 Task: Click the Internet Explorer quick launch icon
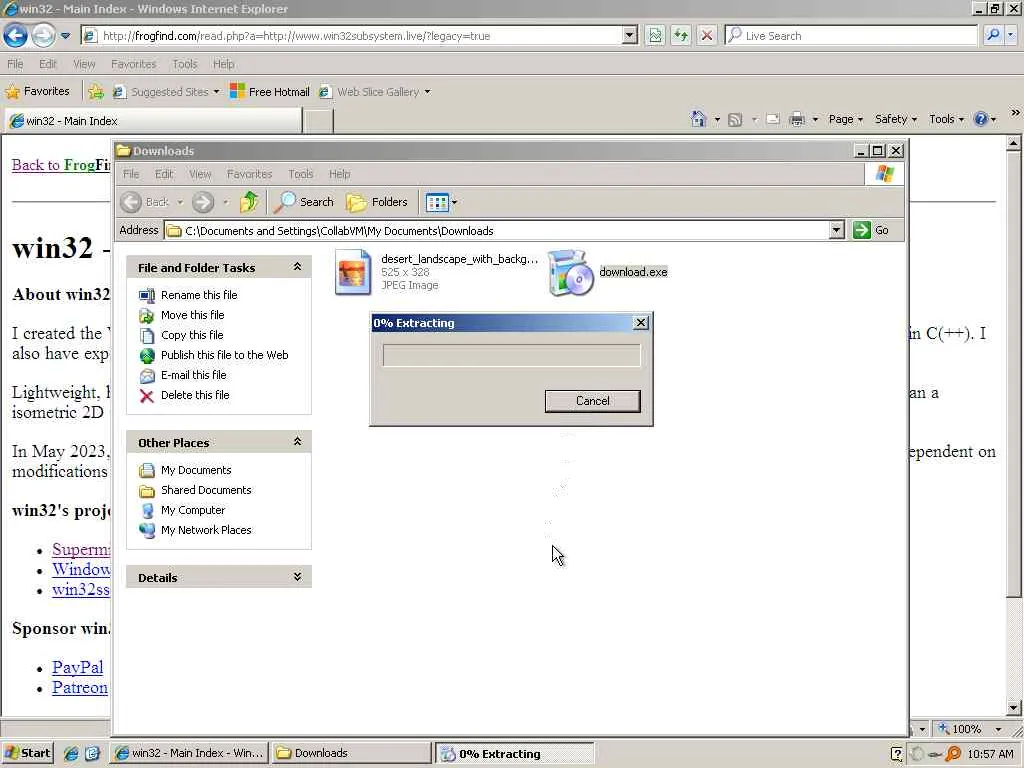click(71, 753)
